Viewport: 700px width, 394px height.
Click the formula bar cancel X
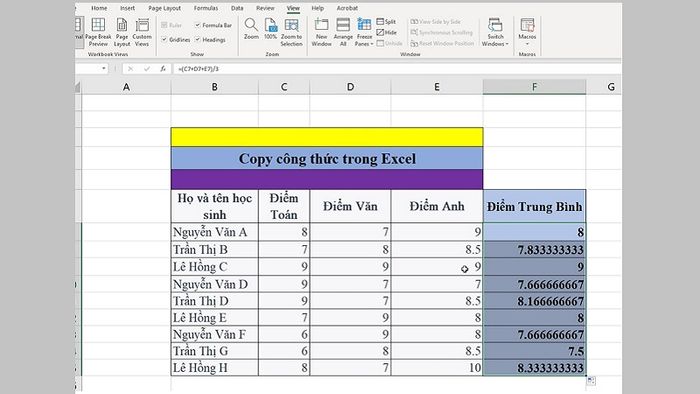[130, 69]
